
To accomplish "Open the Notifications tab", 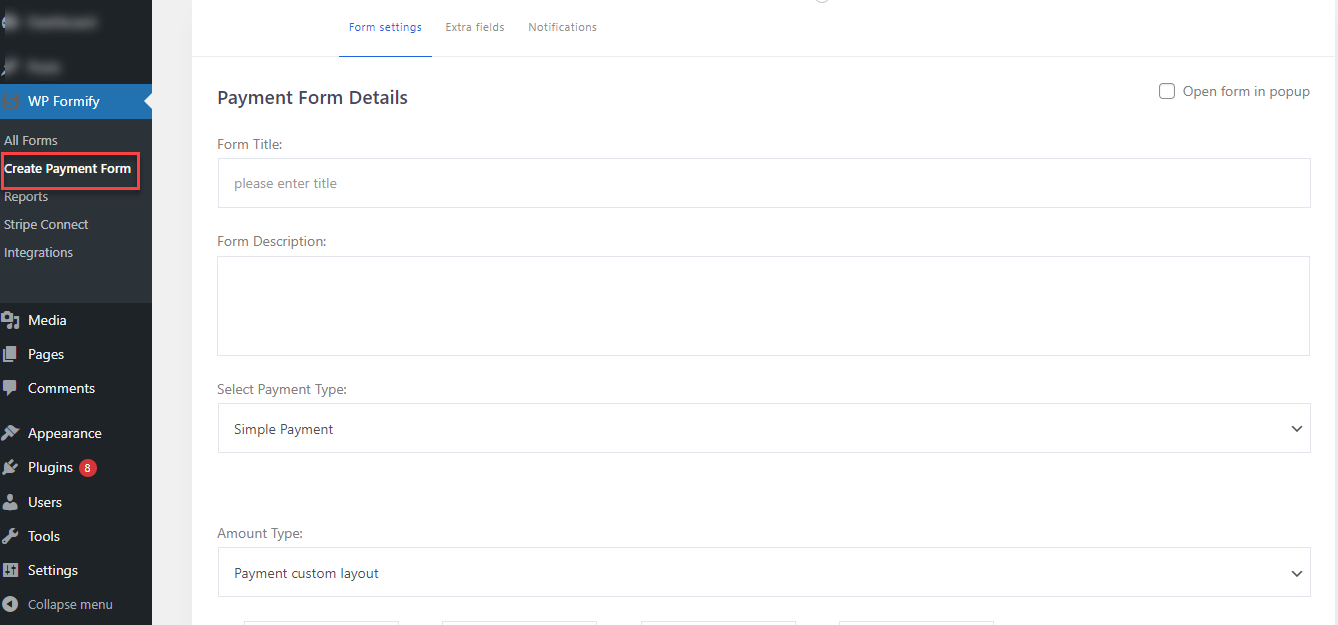I will 563,27.
